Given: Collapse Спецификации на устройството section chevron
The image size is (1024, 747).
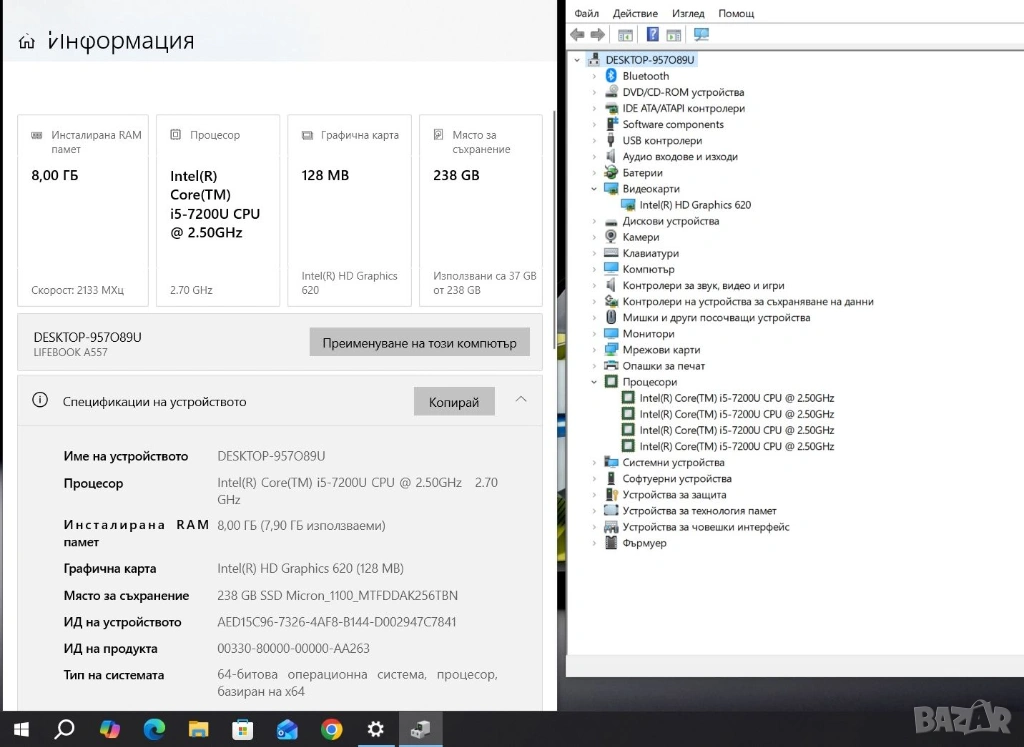Looking at the screenshot, I should point(520,400).
